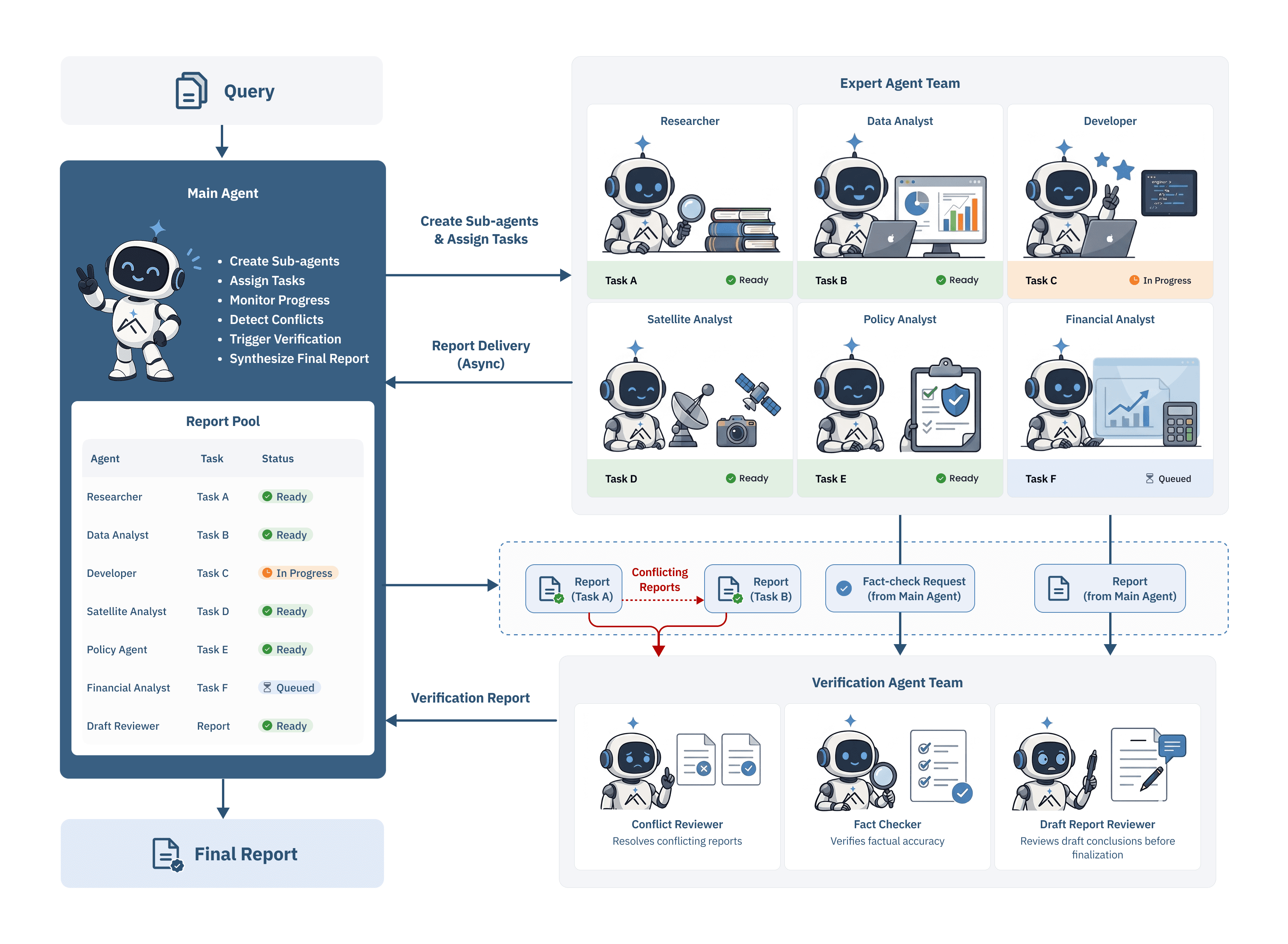Screen dimensions: 1288x944
Task: Click the camera icon in Satellite Analyst card
Action: tap(737, 431)
